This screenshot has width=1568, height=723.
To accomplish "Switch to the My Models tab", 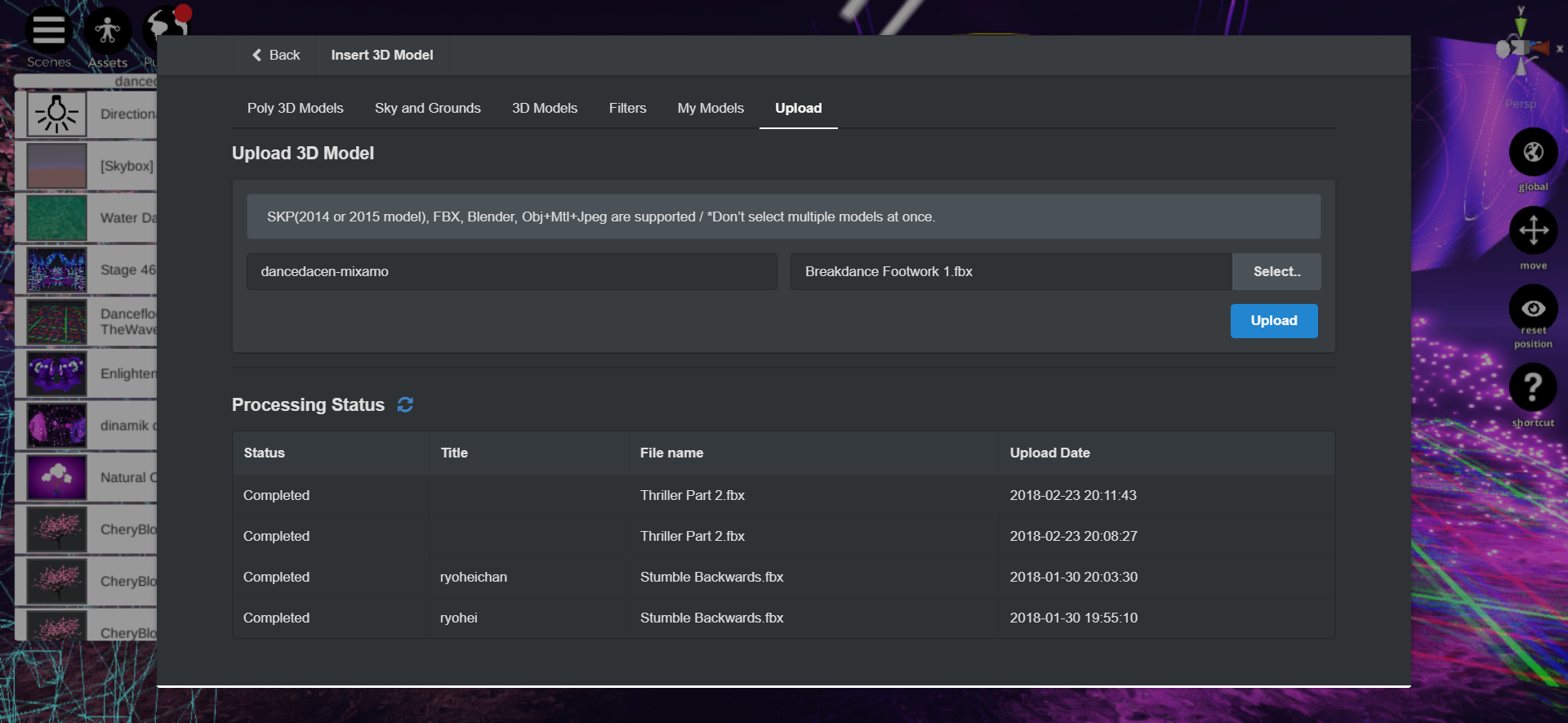I will 710,108.
